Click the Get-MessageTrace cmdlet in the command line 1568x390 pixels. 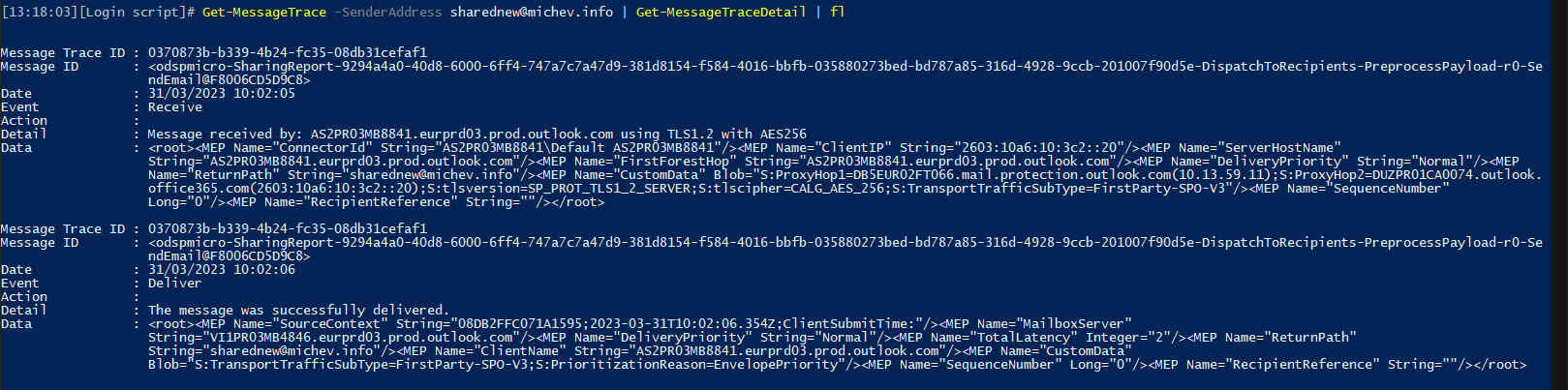coord(263,12)
